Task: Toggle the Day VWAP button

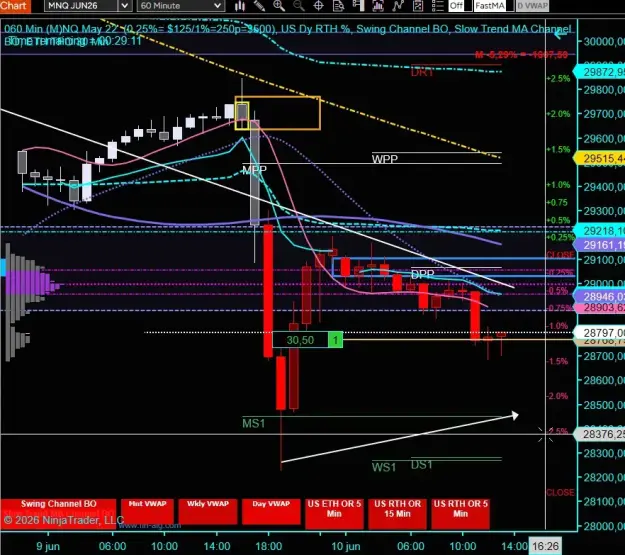Action: pyautogui.click(x=271, y=511)
